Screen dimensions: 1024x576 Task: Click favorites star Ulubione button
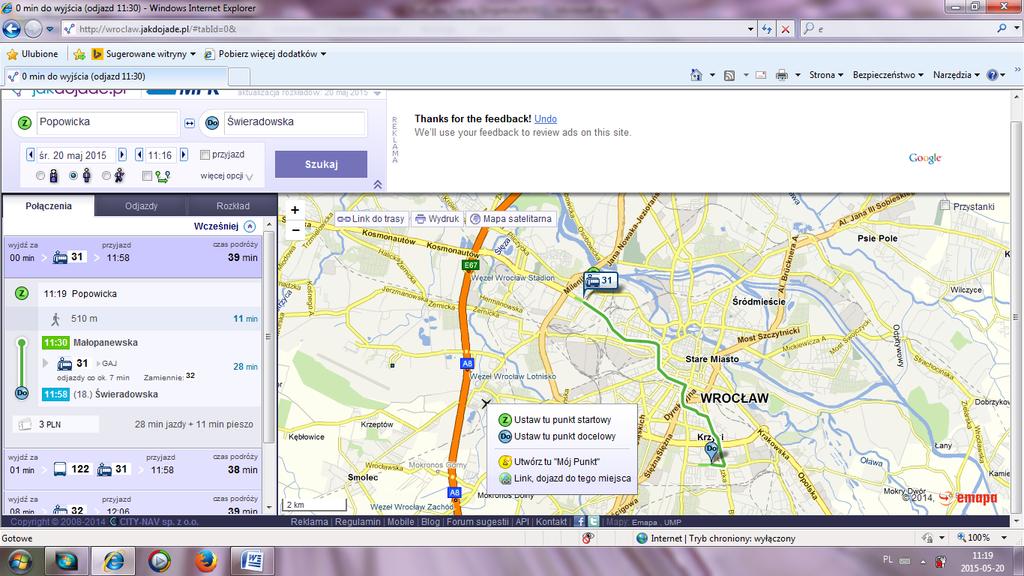point(32,54)
